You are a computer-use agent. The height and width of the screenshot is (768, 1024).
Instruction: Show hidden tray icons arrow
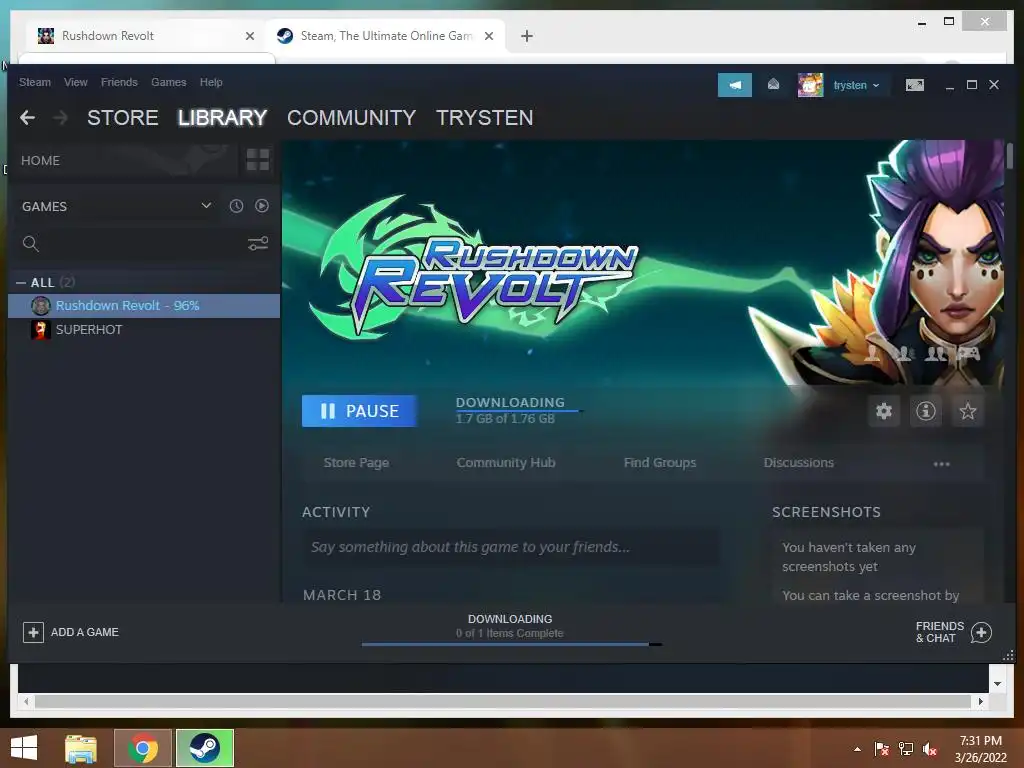[x=857, y=749]
